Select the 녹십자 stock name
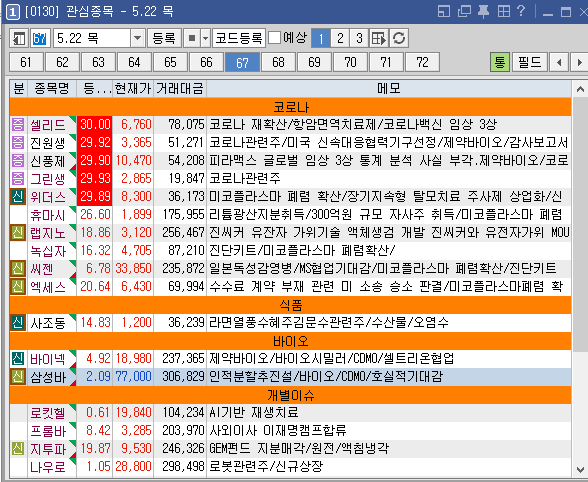The image size is (588, 482). tap(48, 251)
